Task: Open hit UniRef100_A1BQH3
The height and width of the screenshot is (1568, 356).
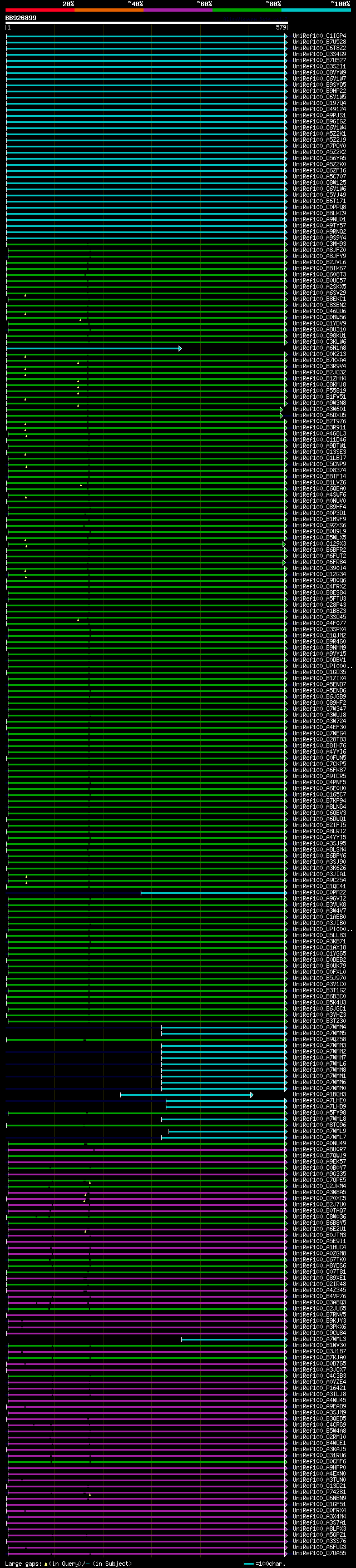Action: (319, 1095)
